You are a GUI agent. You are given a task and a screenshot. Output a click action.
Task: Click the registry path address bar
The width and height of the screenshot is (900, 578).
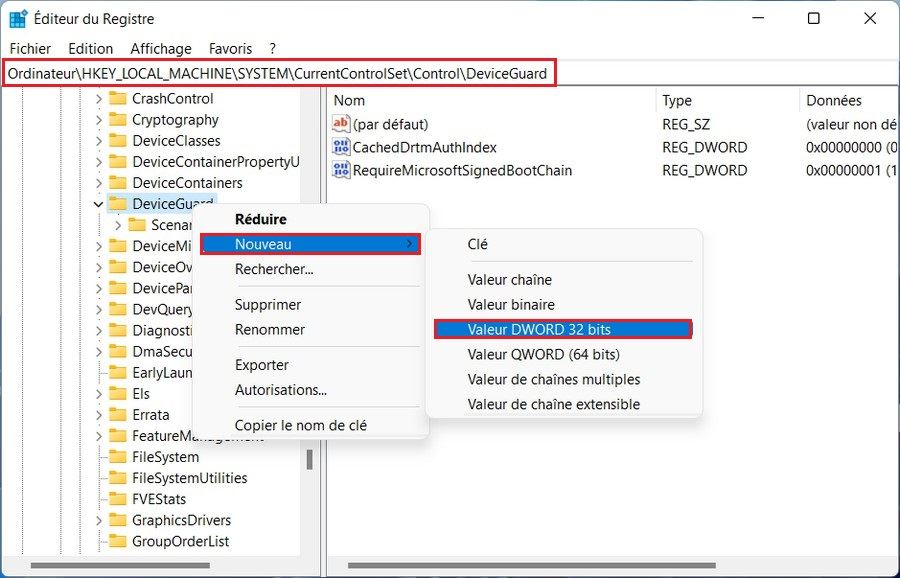tap(450, 73)
